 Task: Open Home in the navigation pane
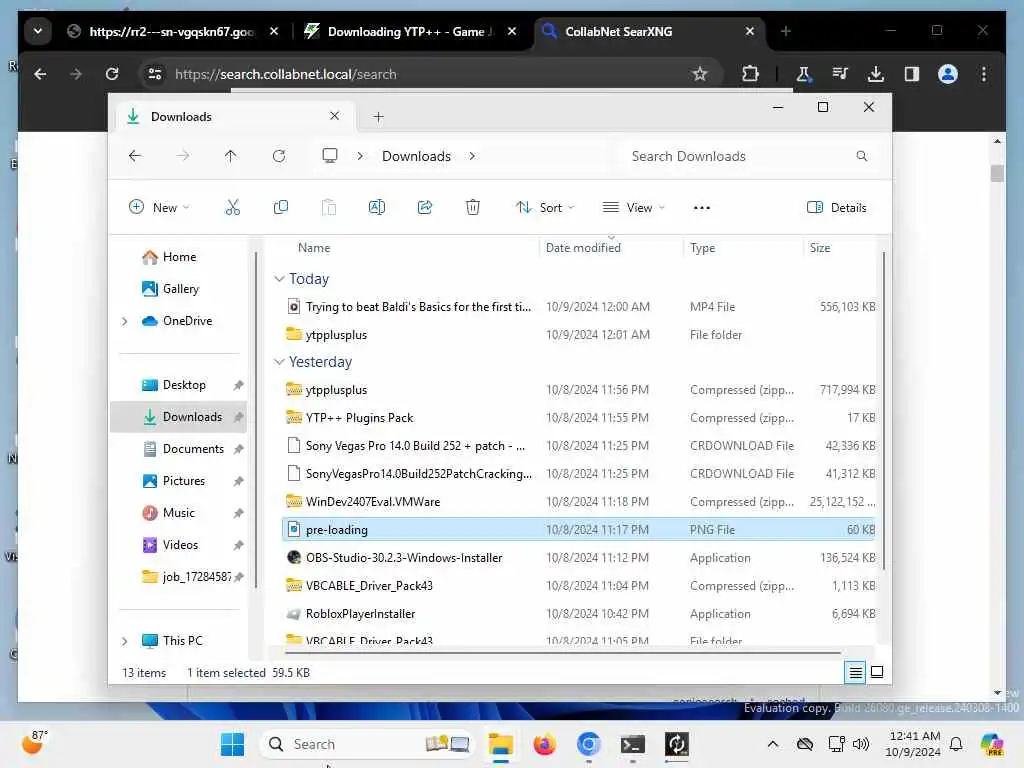(179, 257)
